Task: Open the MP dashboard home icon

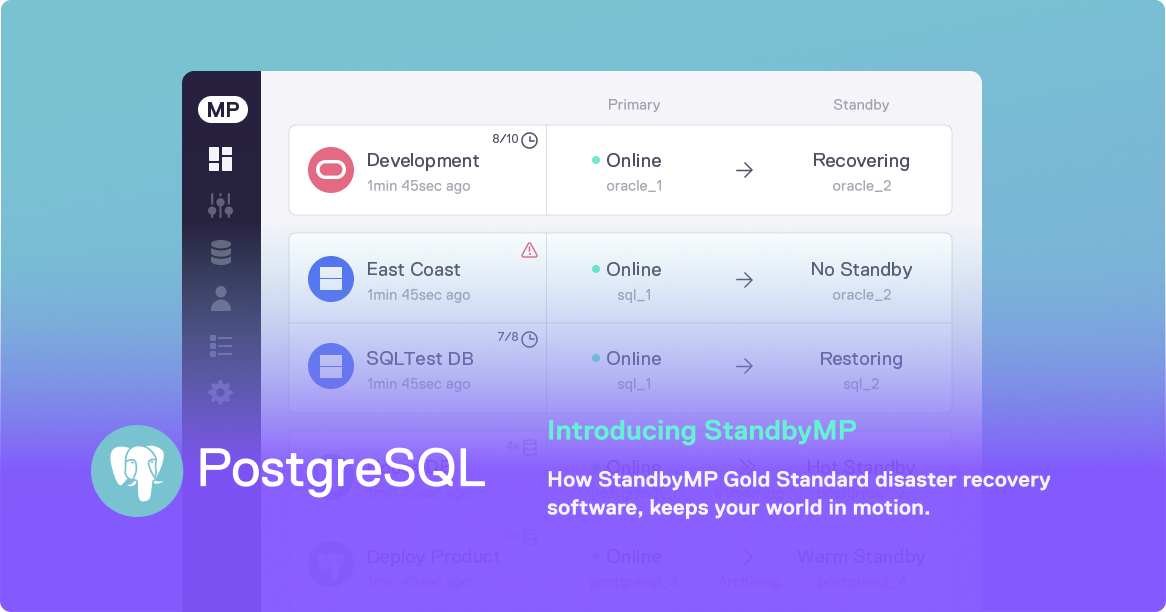Action: (x=222, y=109)
